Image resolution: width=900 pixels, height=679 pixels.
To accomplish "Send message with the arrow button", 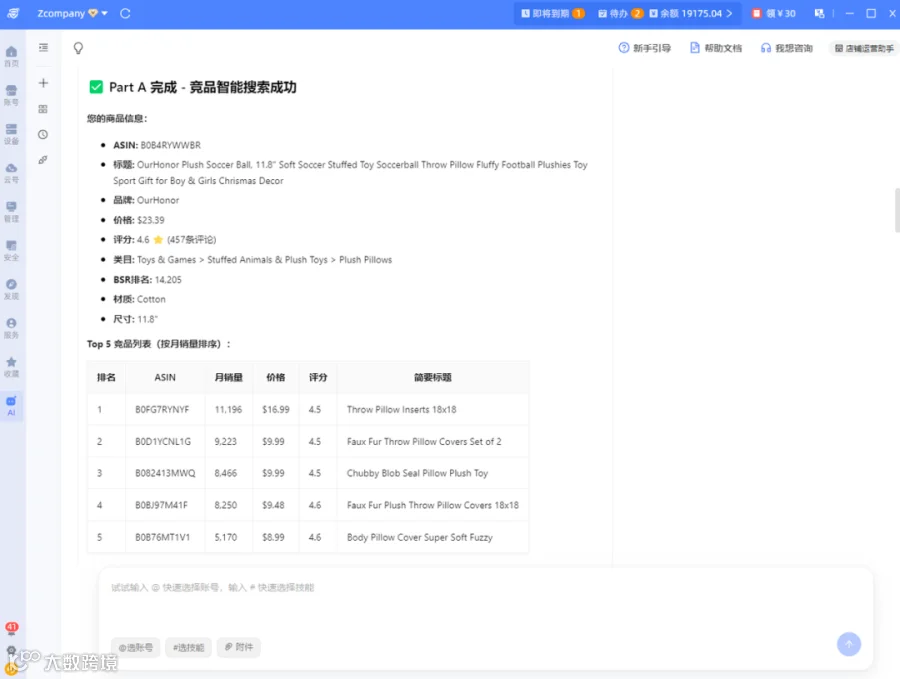I will [849, 644].
